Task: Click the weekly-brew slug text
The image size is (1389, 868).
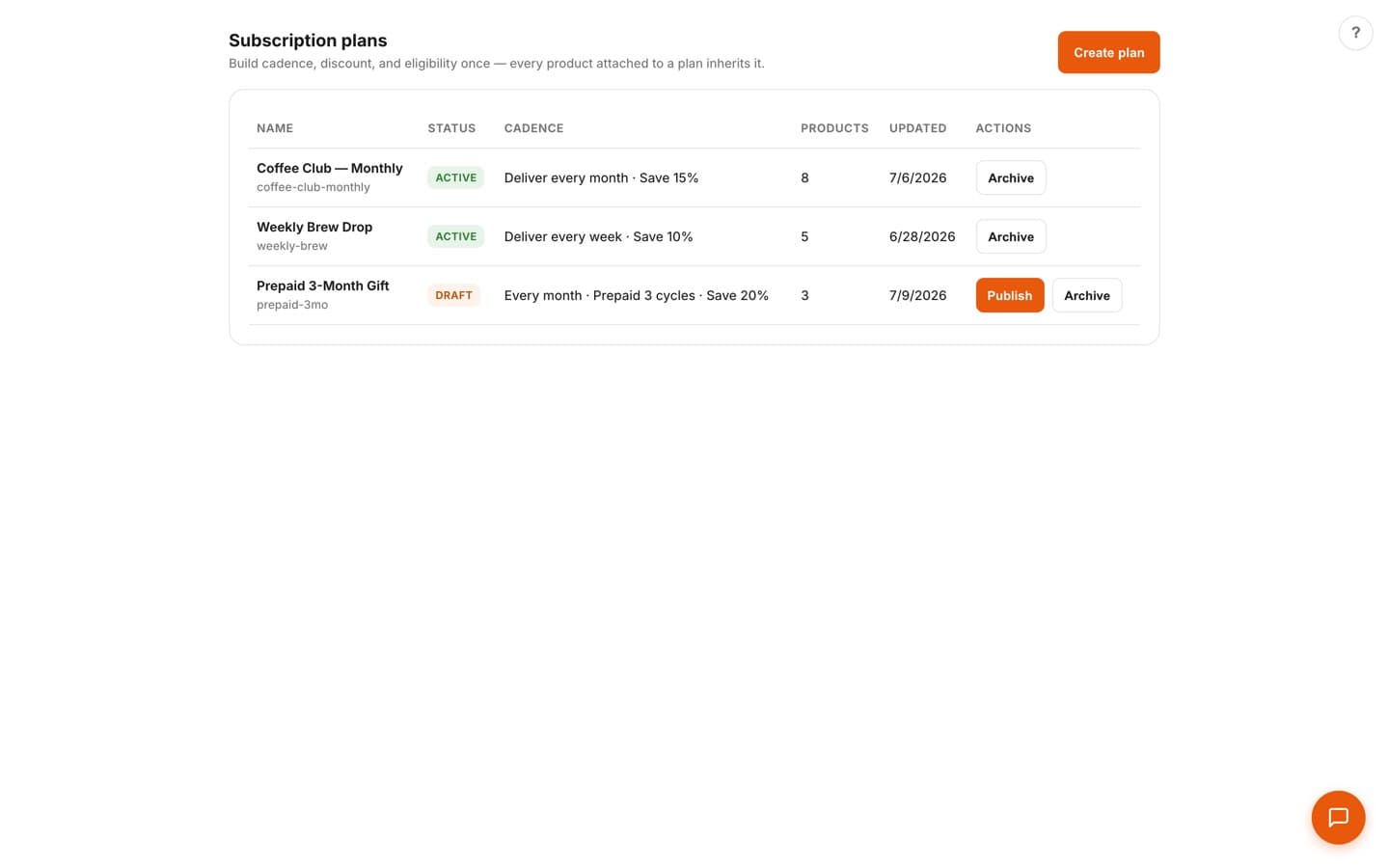Action: pos(291,246)
